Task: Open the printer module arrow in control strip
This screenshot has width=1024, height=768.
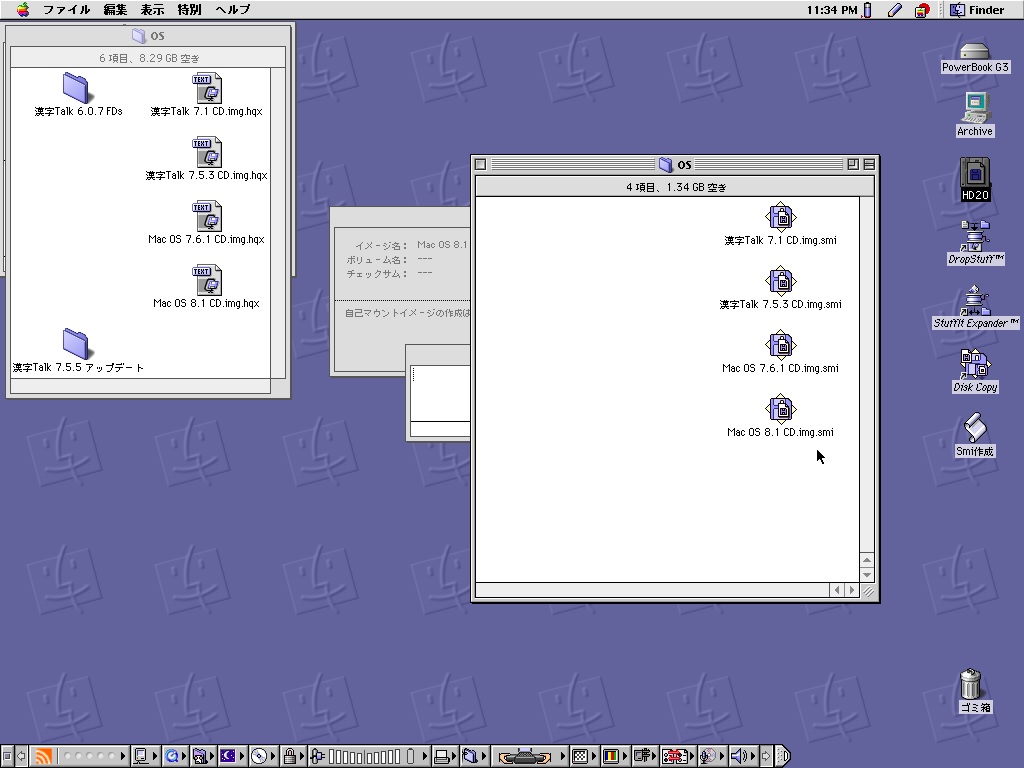Action: tap(453, 756)
